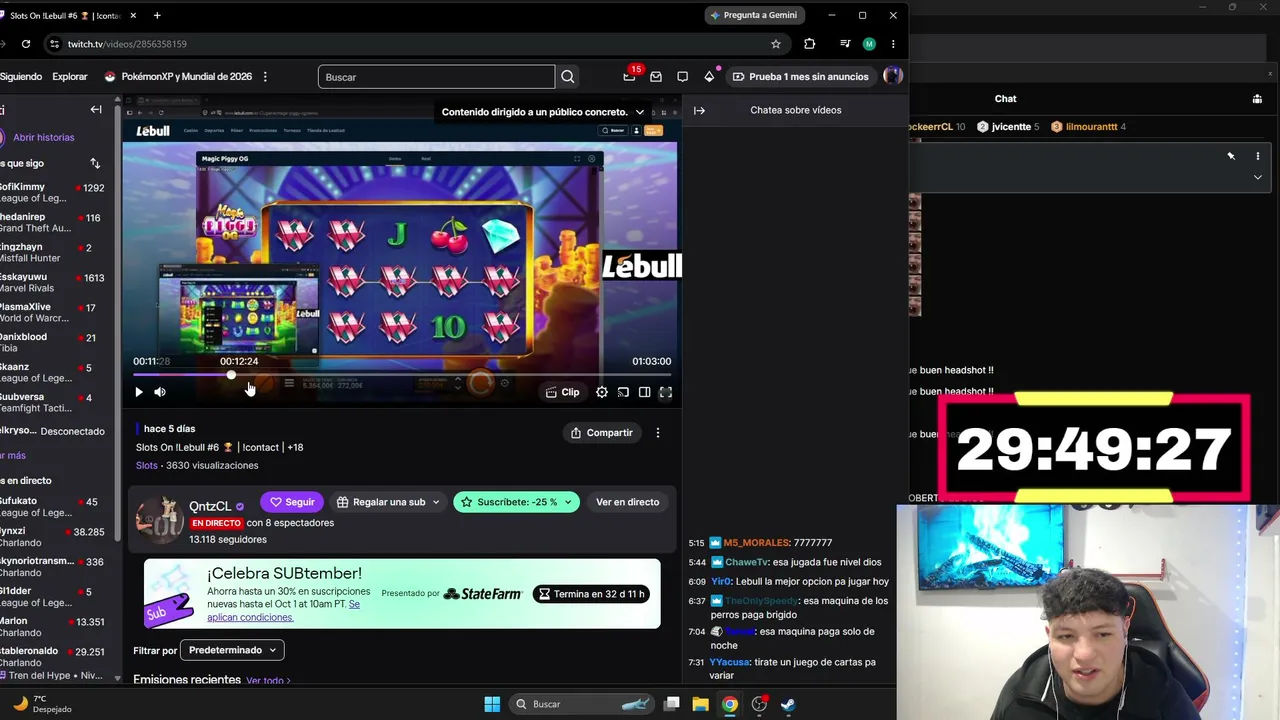Watch the live stream via Ver en directo

click(x=627, y=502)
